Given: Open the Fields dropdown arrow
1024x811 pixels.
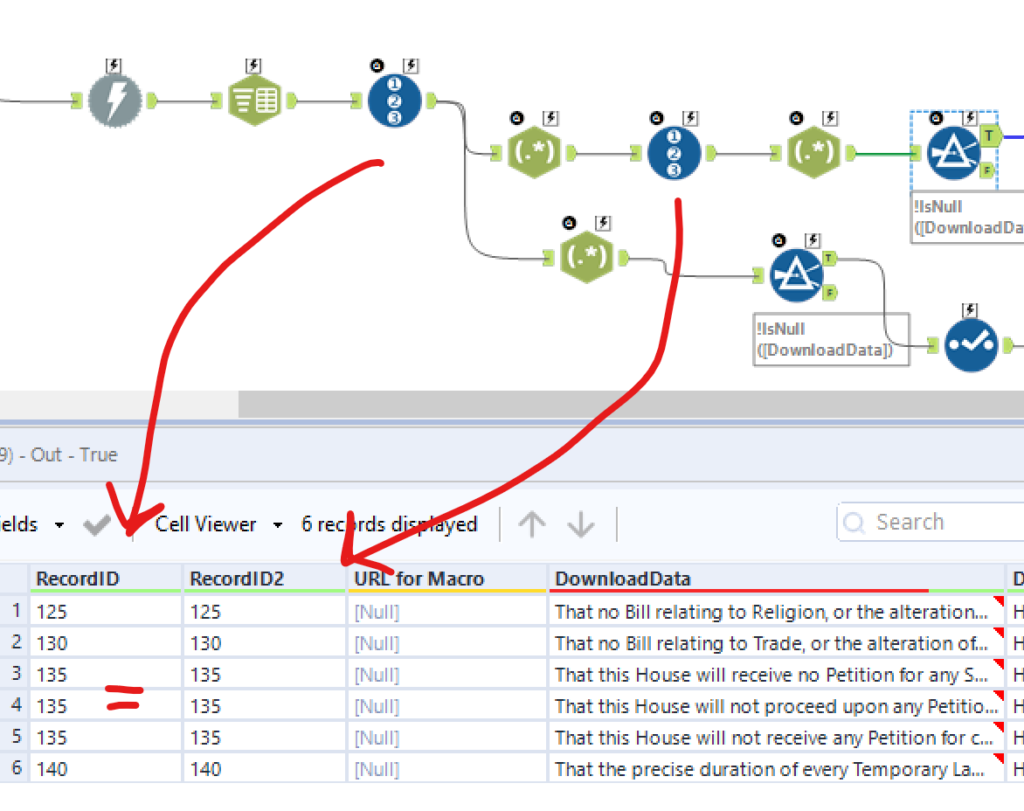Looking at the screenshot, I should [x=59, y=525].
